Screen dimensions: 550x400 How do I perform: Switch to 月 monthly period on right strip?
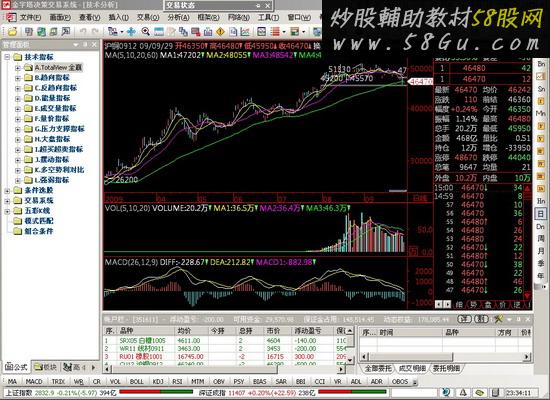coord(541,251)
